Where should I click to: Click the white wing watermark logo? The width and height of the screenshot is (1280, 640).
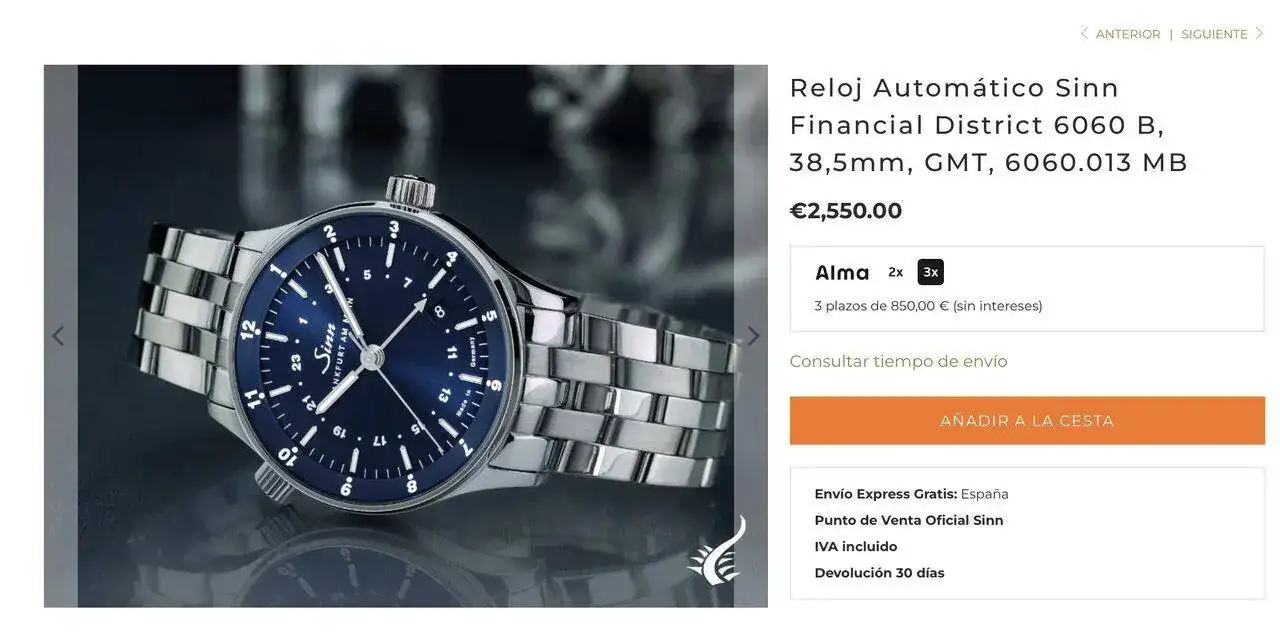[x=718, y=551]
